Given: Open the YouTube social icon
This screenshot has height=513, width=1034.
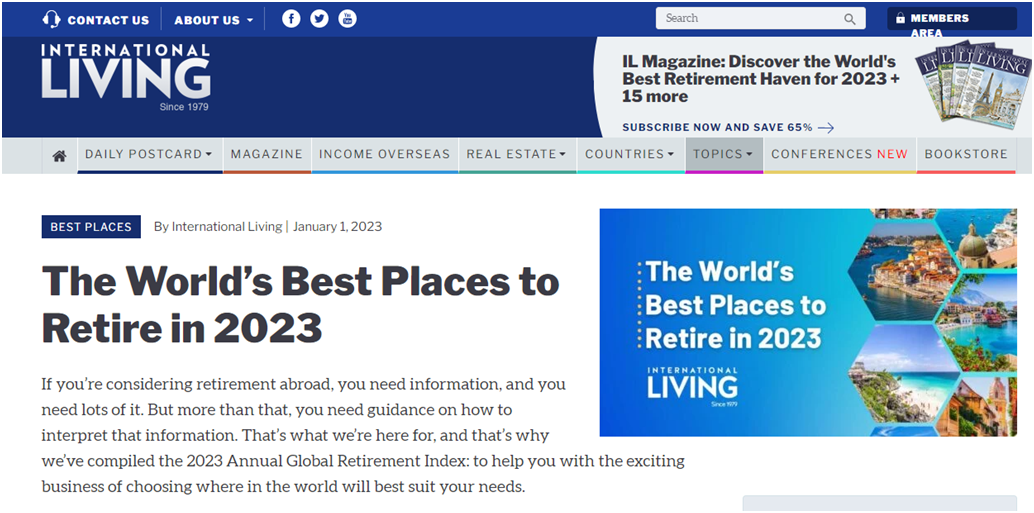Looking at the screenshot, I should pyautogui.click(x=348, y=18).
